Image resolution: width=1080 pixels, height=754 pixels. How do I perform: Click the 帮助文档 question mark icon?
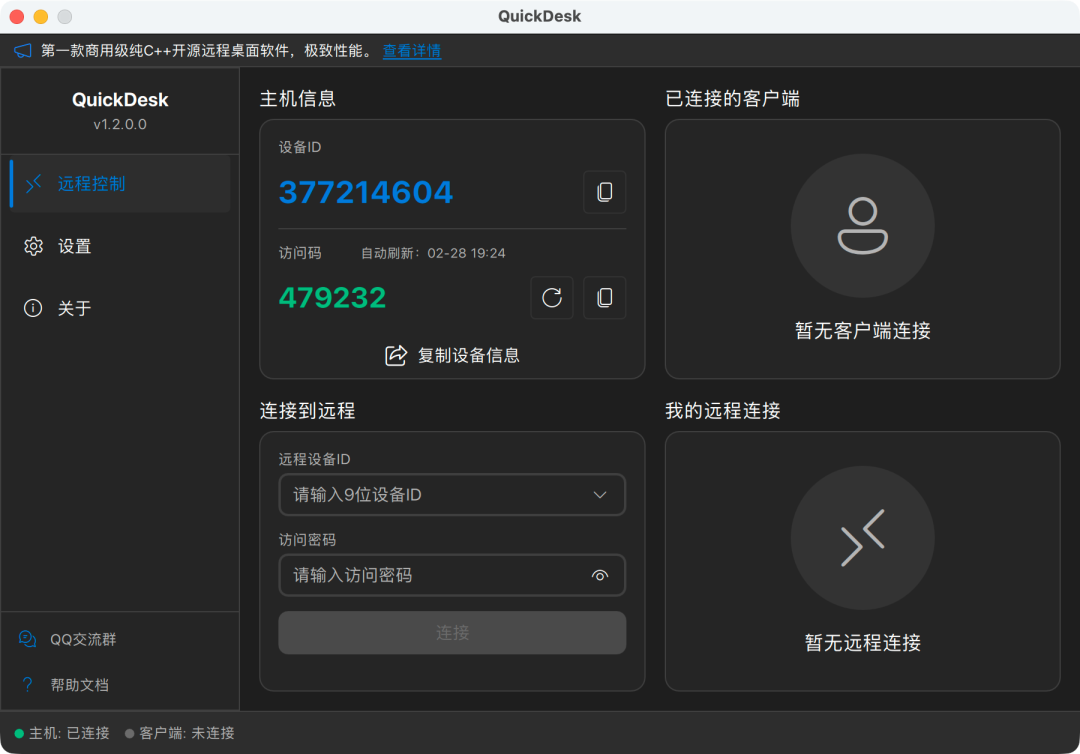[27, 685]
